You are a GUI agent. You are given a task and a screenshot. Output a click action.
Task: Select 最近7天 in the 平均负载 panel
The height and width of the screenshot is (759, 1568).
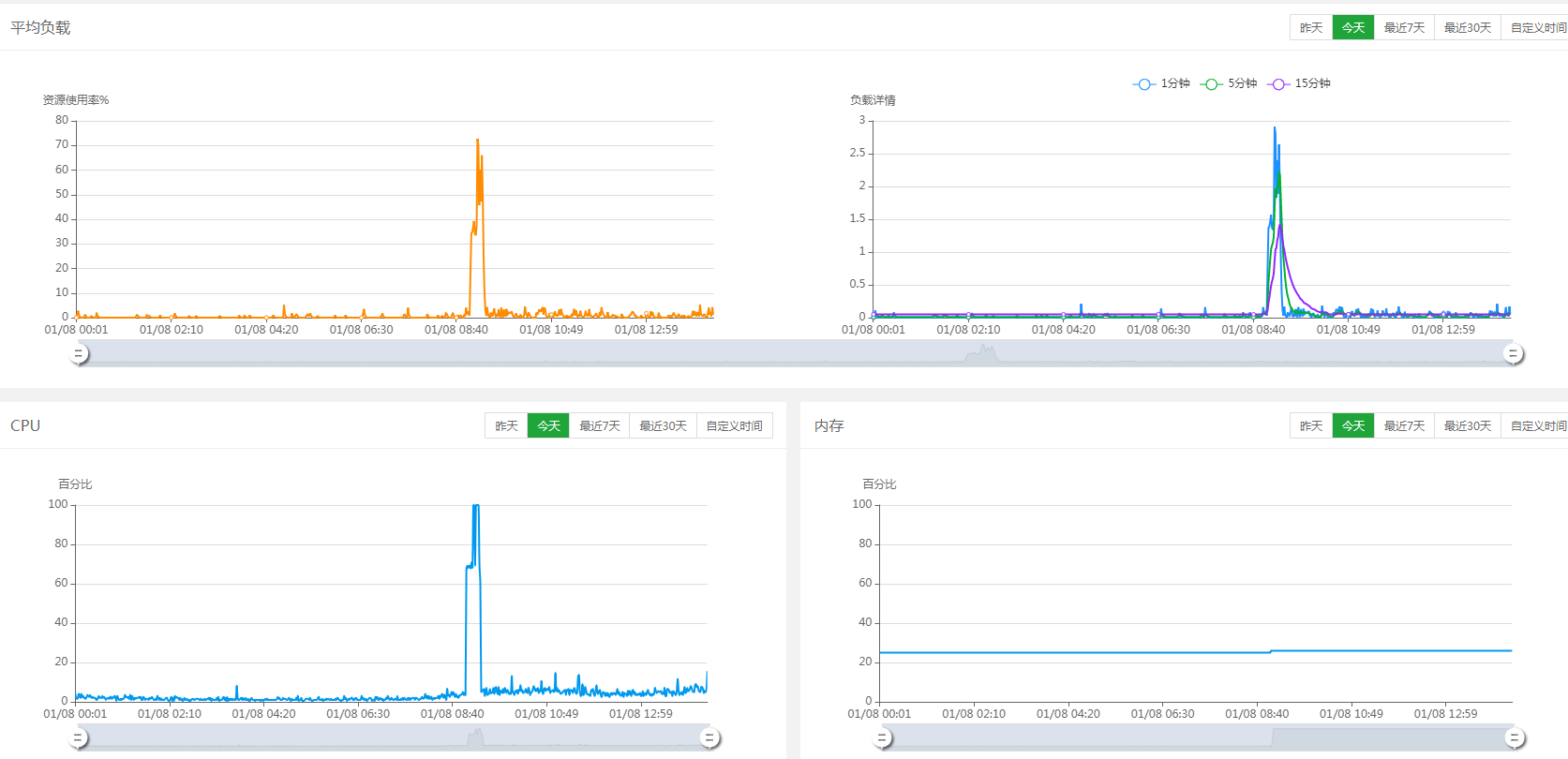[x=1404, y=28]
